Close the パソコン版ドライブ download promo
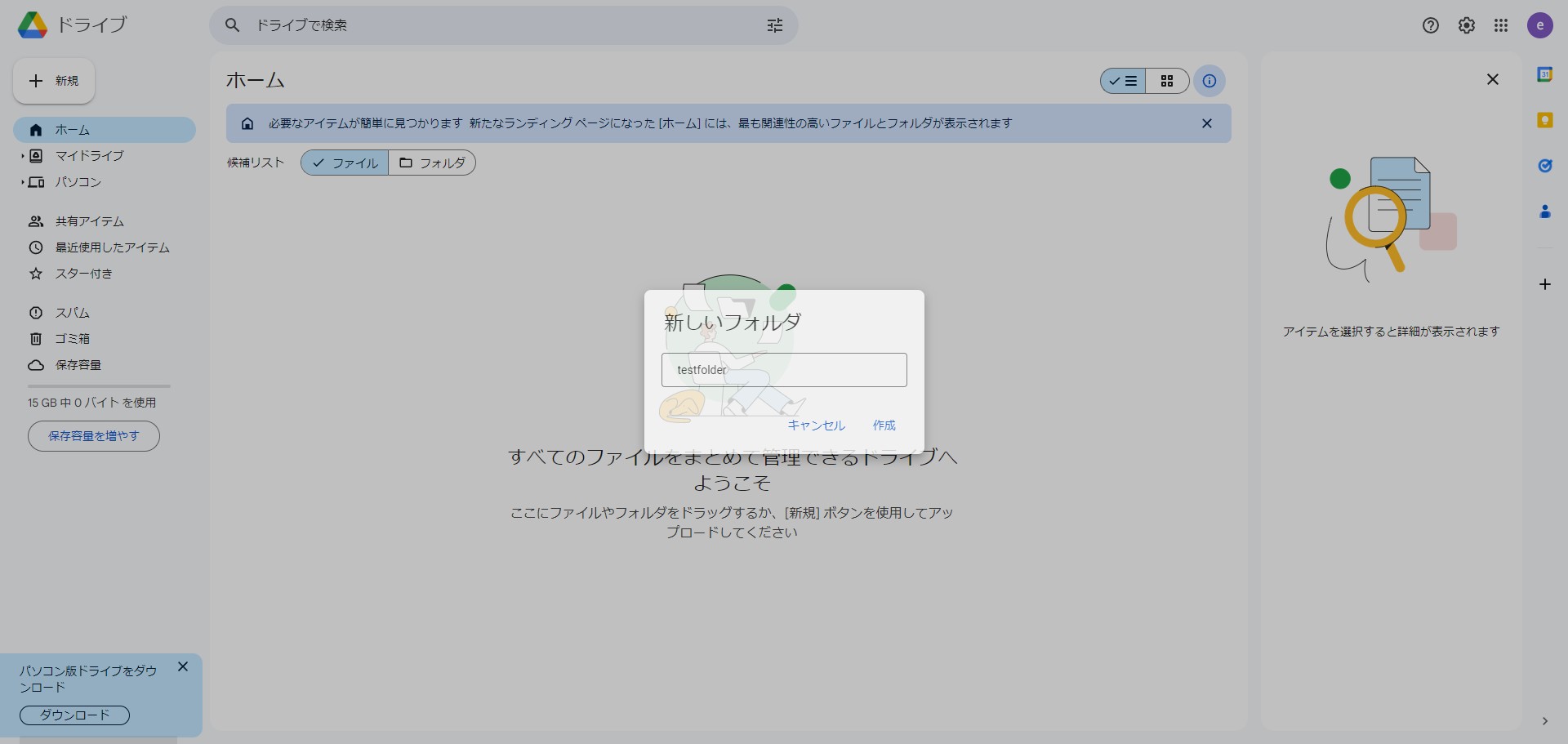The height and width of the screenshot is (744, 1568). (x=183, y=667)
